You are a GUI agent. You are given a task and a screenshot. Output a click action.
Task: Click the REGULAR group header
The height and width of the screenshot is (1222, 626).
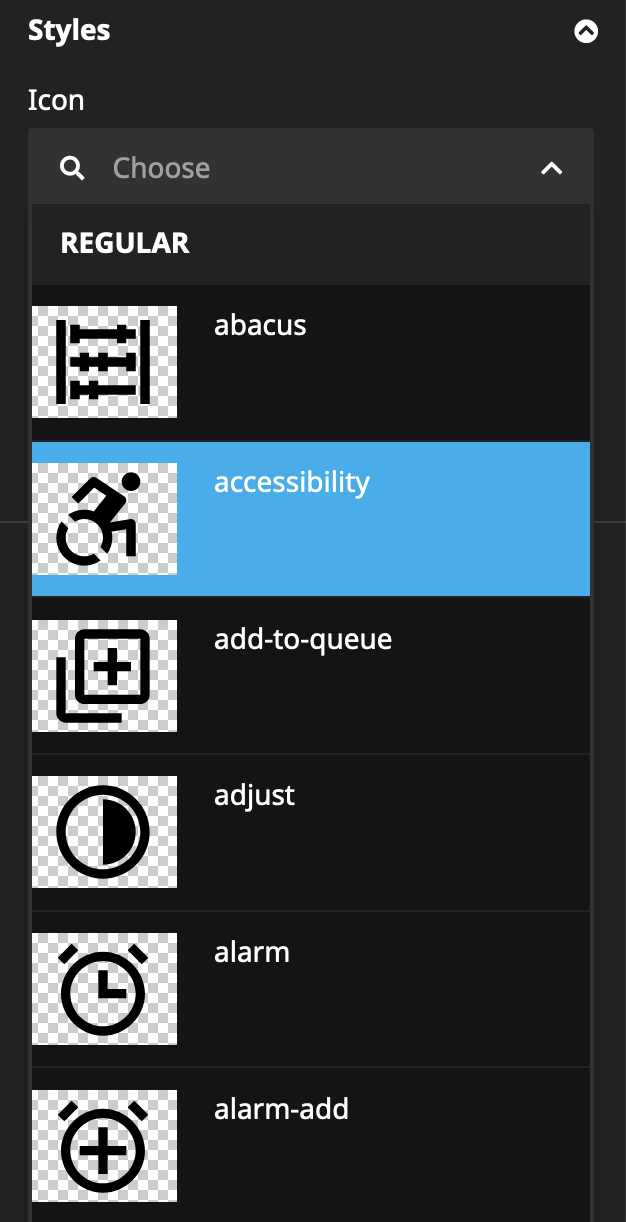[x=125, y=243]
